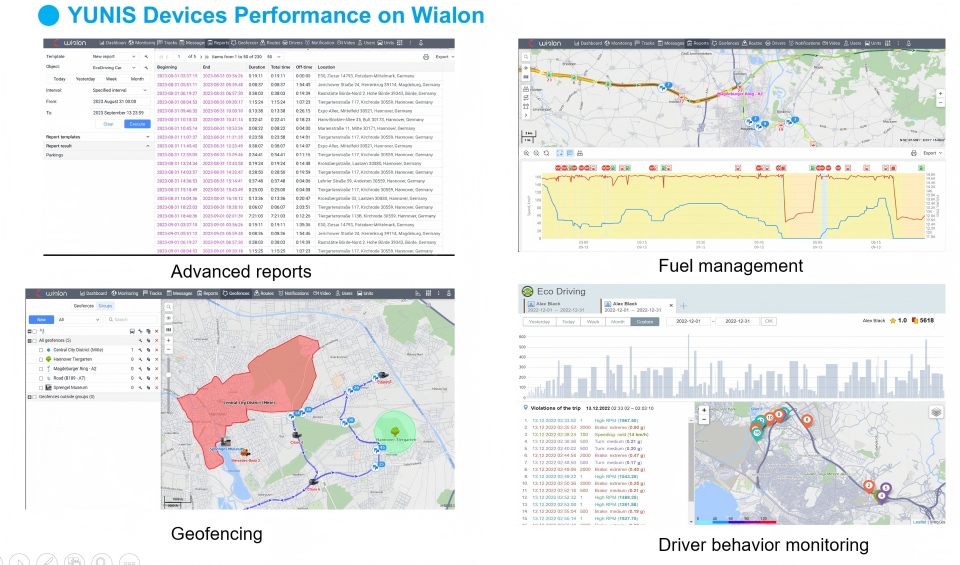Click search icon on fuel map
The image size is (960, 565).
(x=526, y=57)
